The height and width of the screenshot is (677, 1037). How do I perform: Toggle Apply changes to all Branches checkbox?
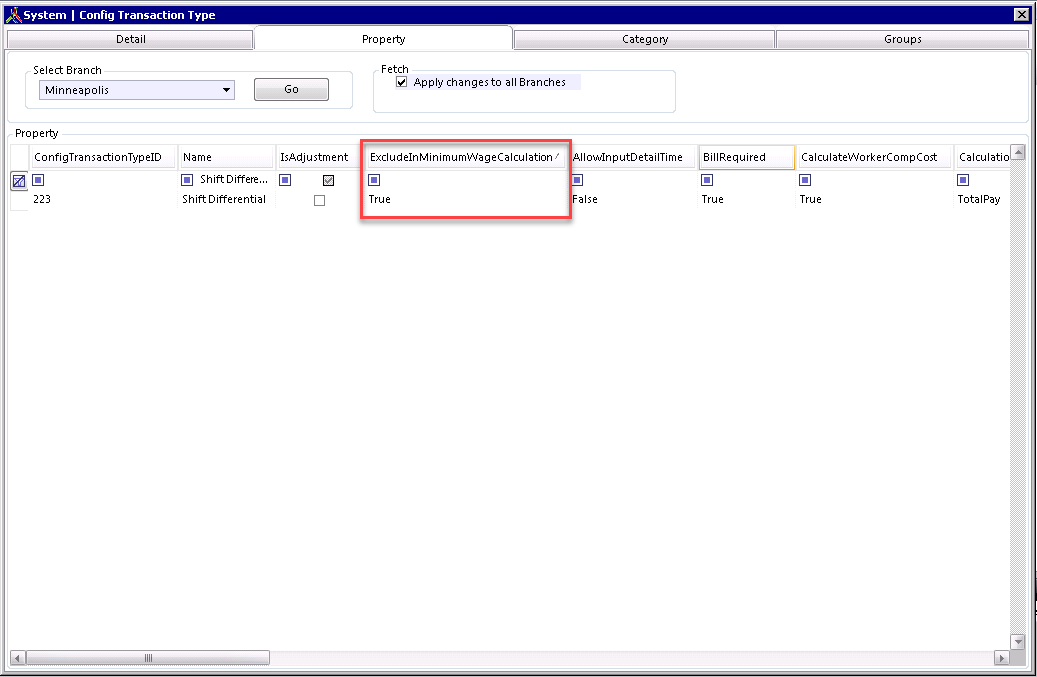pyautogui.click(x=401, y=82)
